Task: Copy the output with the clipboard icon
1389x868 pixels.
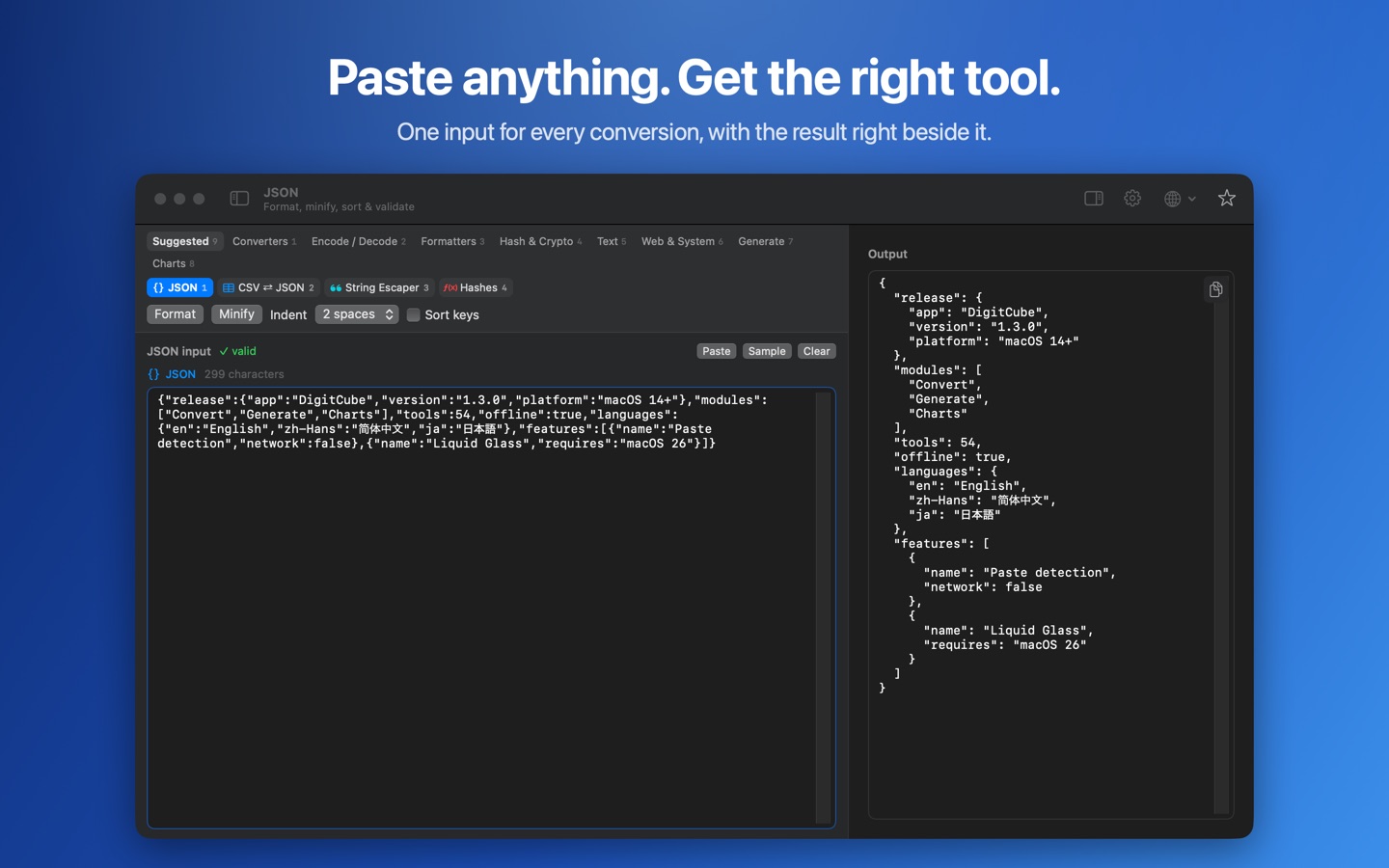Action: coord(1215,289)
